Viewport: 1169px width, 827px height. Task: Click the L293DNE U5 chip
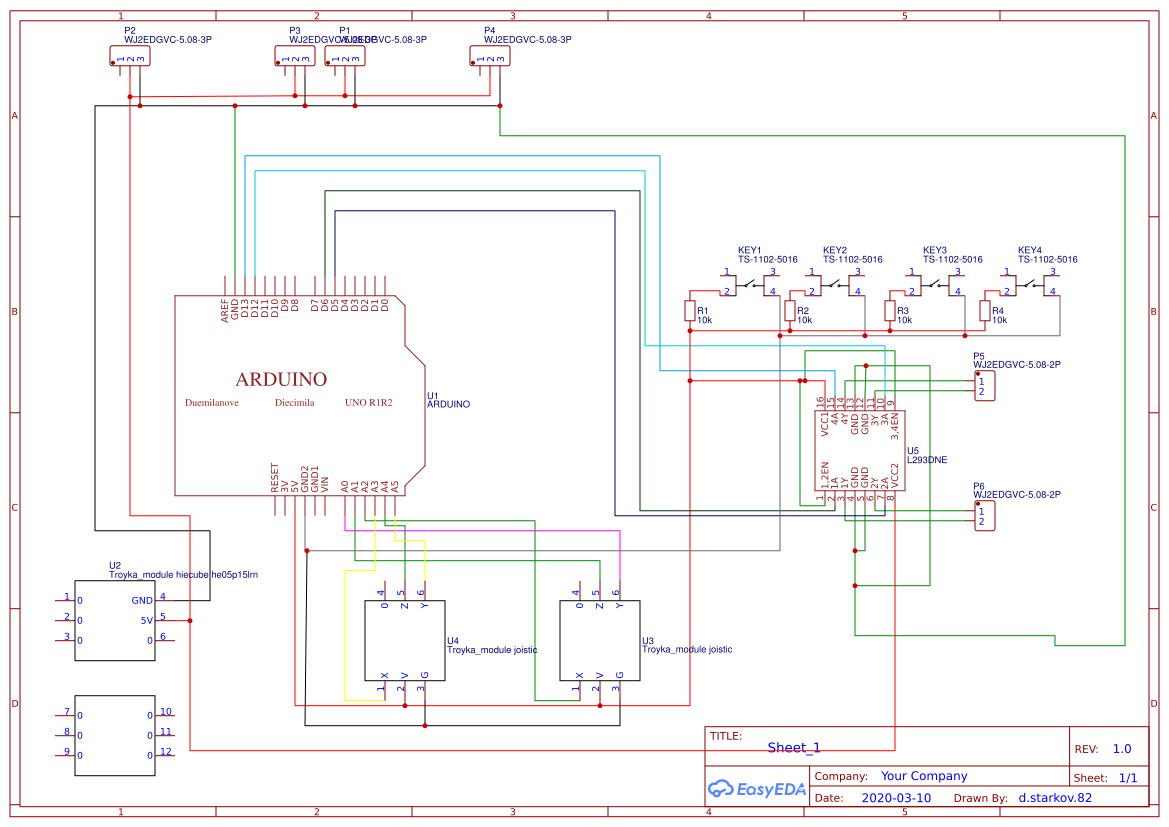tap(860, 451)
